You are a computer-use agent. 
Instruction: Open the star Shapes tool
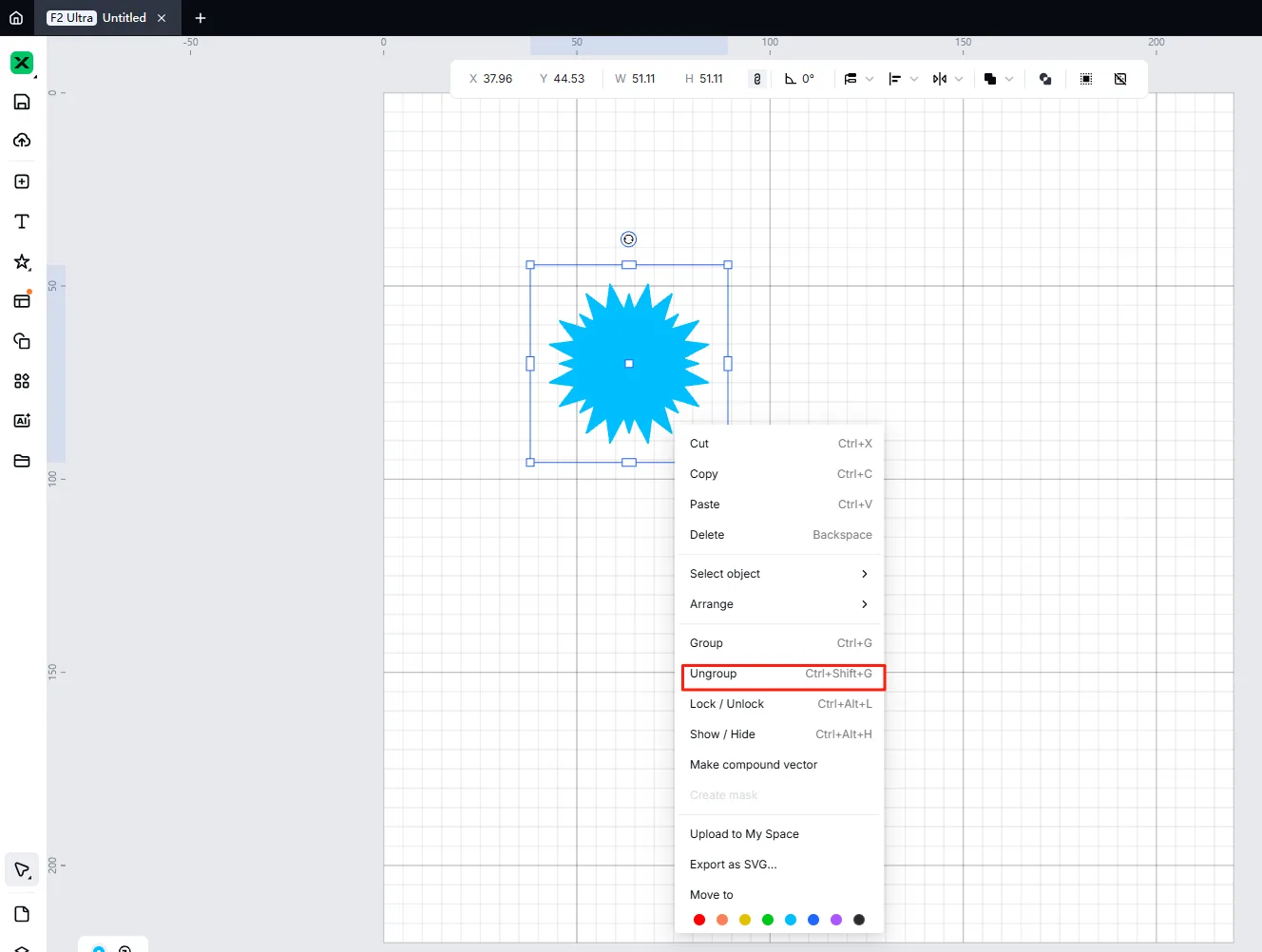coord(22,261)
